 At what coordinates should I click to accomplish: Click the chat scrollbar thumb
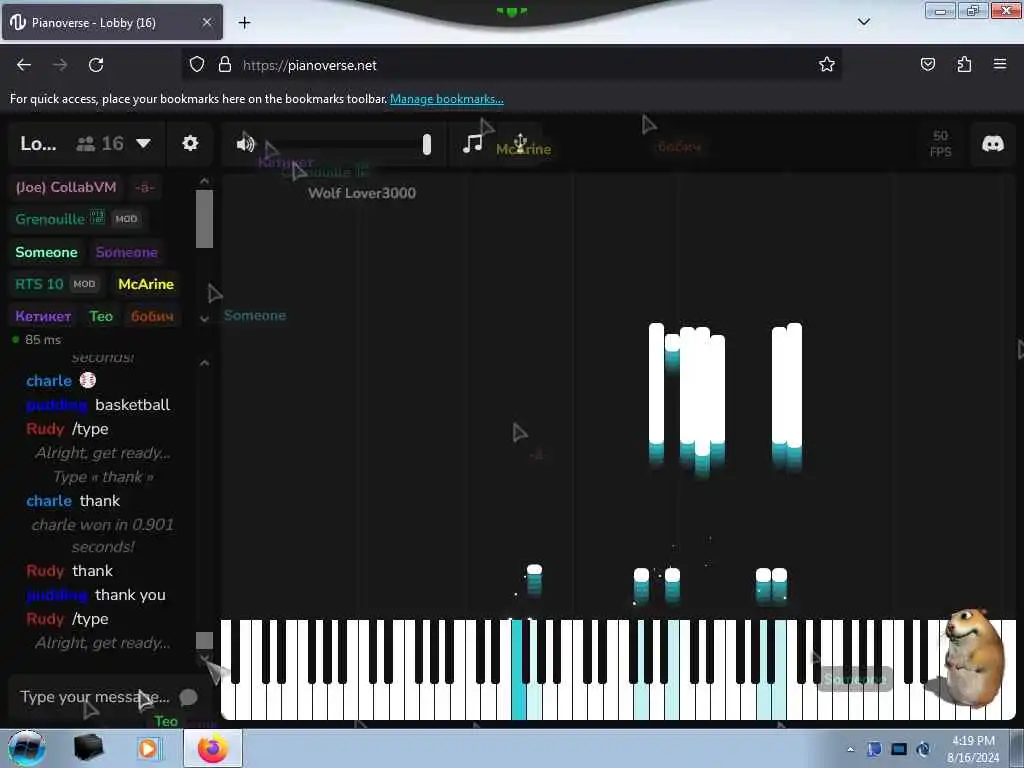click(x=204, y=640)
